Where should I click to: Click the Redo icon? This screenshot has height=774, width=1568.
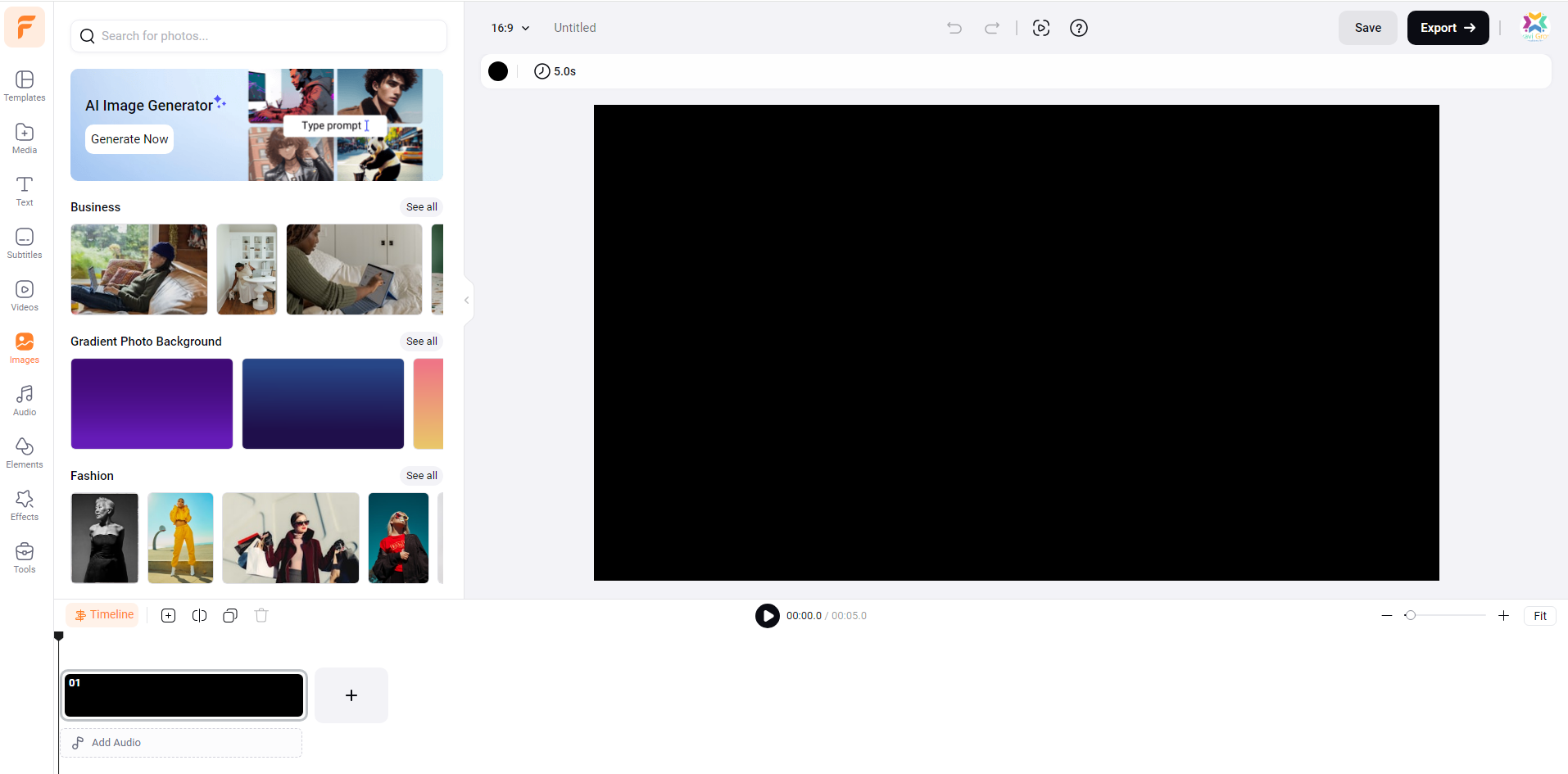tap(992, 27)
